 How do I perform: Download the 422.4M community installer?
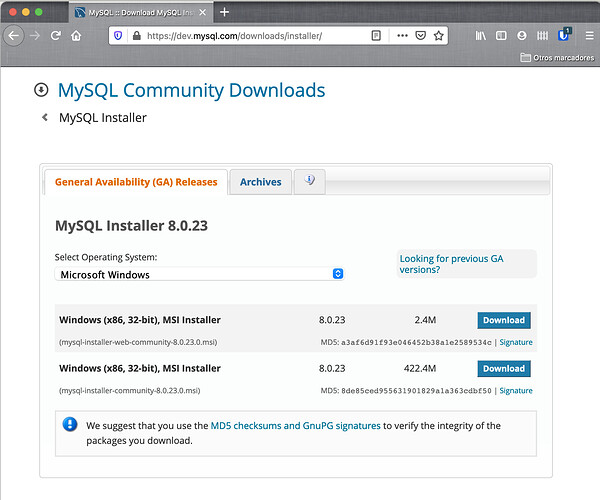coord(504,369)
